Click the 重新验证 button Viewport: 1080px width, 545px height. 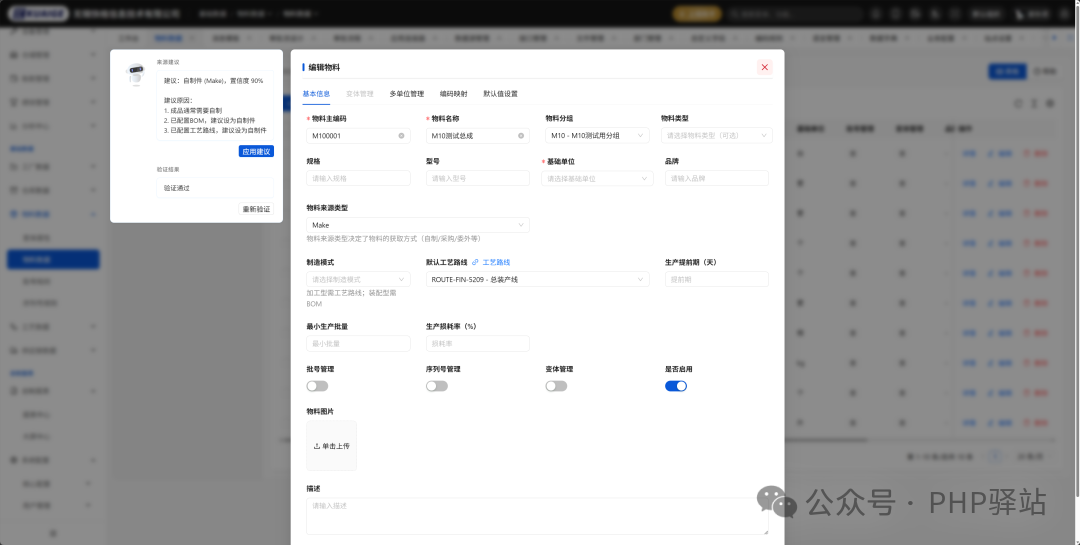coord(256,209)
